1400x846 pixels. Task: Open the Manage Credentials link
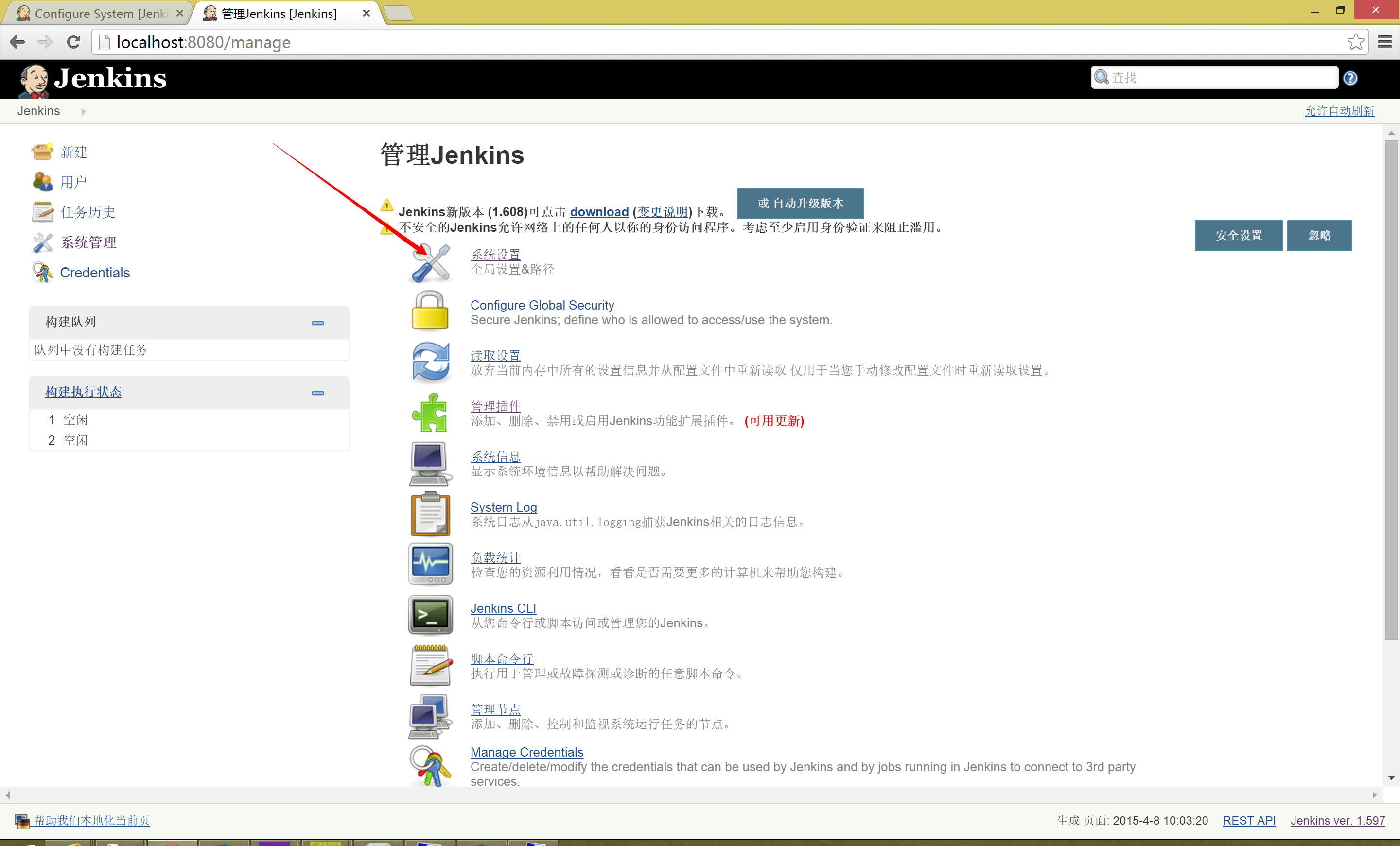(x=527, y=752)
